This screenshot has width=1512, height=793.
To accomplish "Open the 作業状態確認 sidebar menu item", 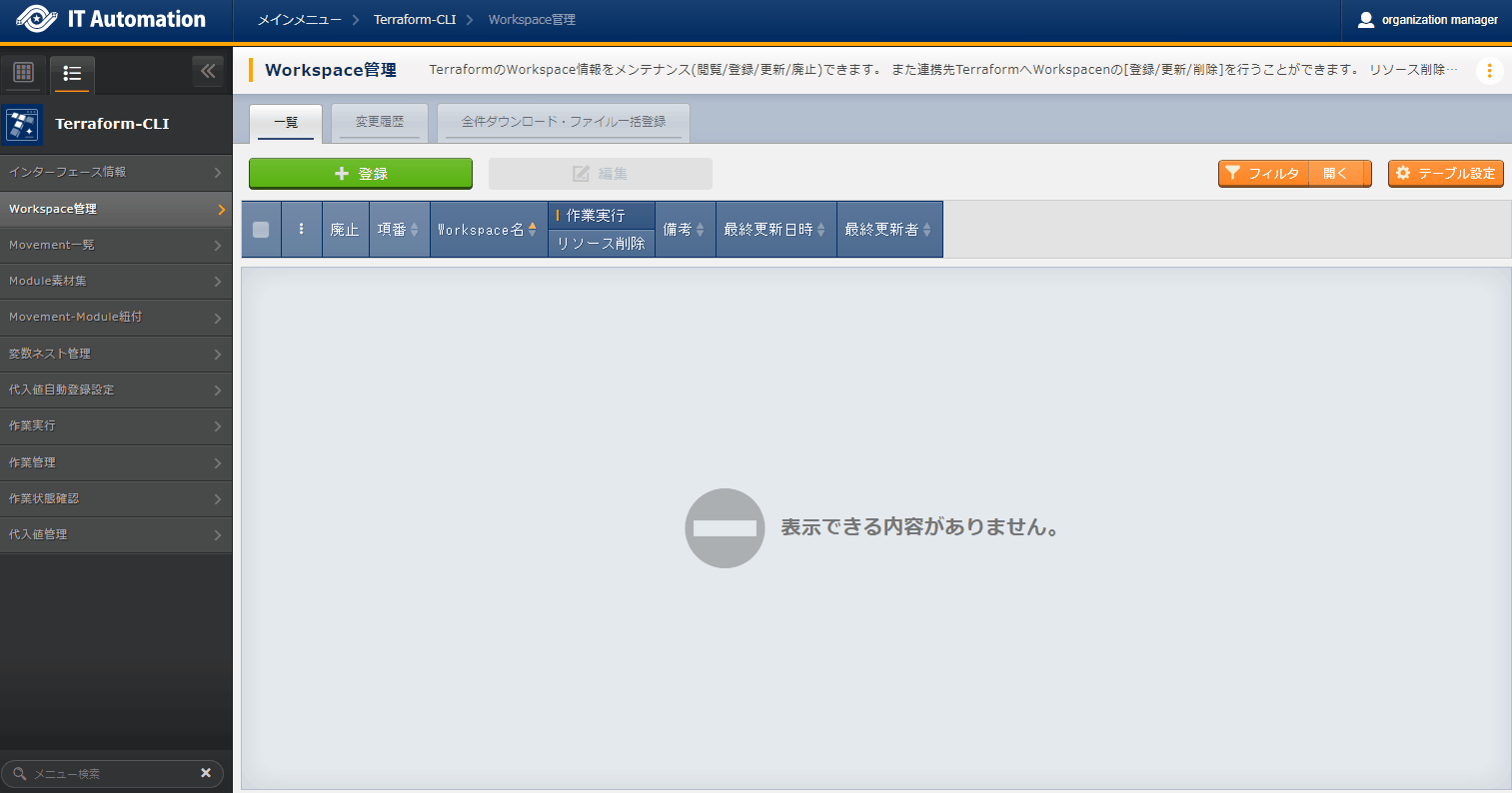I will (x=116, y=498).
